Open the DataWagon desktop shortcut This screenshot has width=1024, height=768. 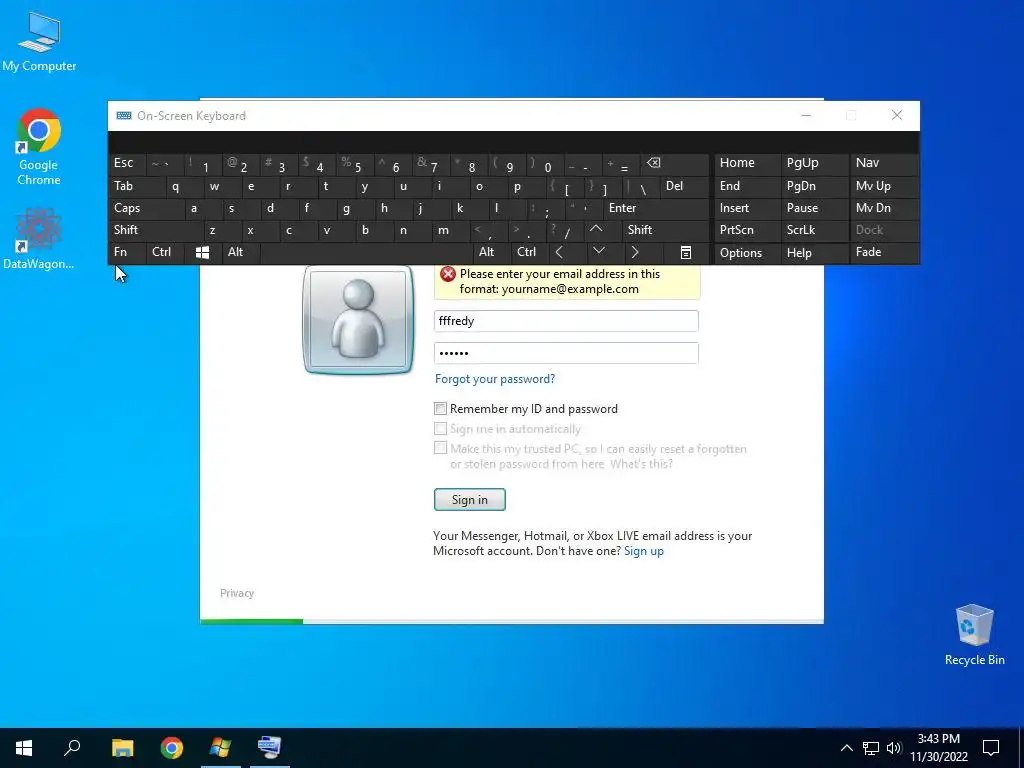point(39,238)
